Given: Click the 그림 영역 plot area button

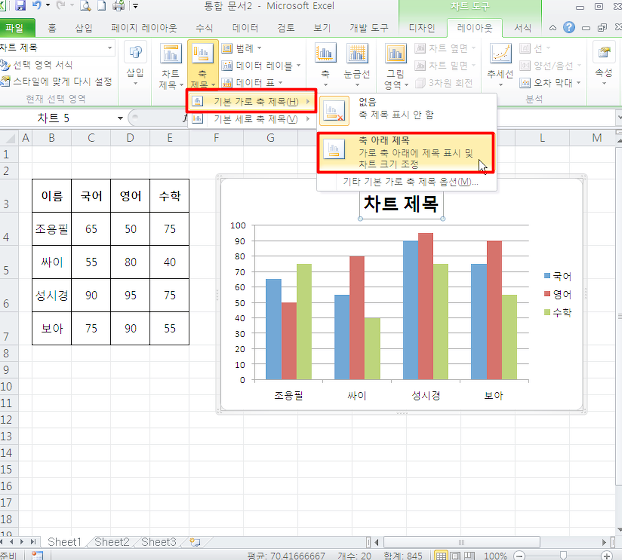Looking at the screenshot, I should point(395,65).
